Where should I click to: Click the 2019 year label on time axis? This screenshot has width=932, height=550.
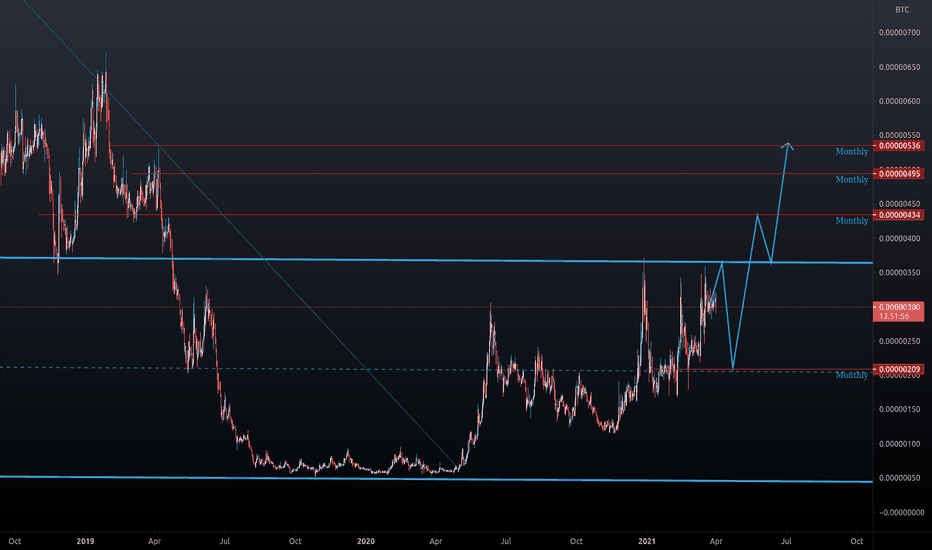[86, 541]
